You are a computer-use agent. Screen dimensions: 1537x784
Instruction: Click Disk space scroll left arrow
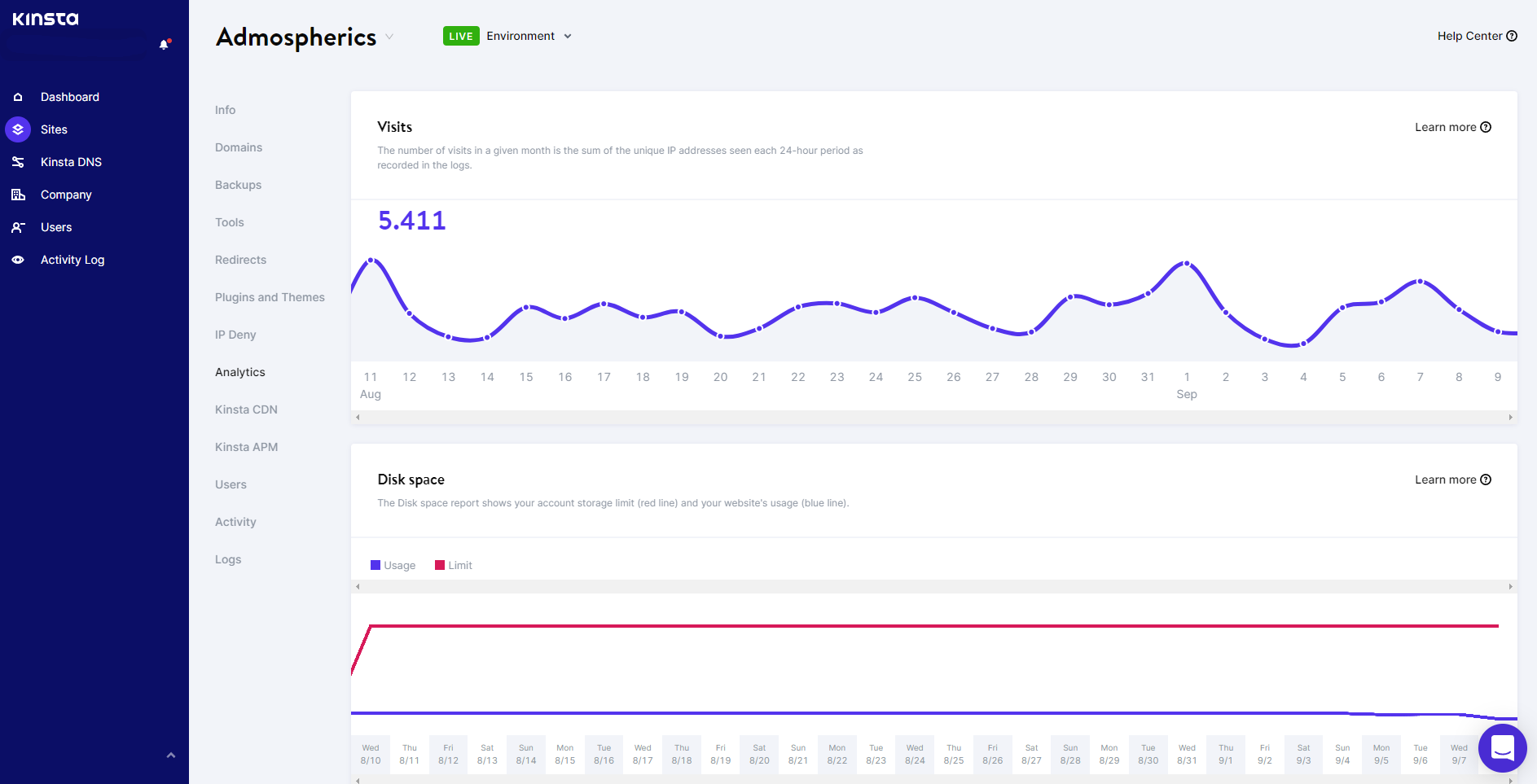coord(358,586)
